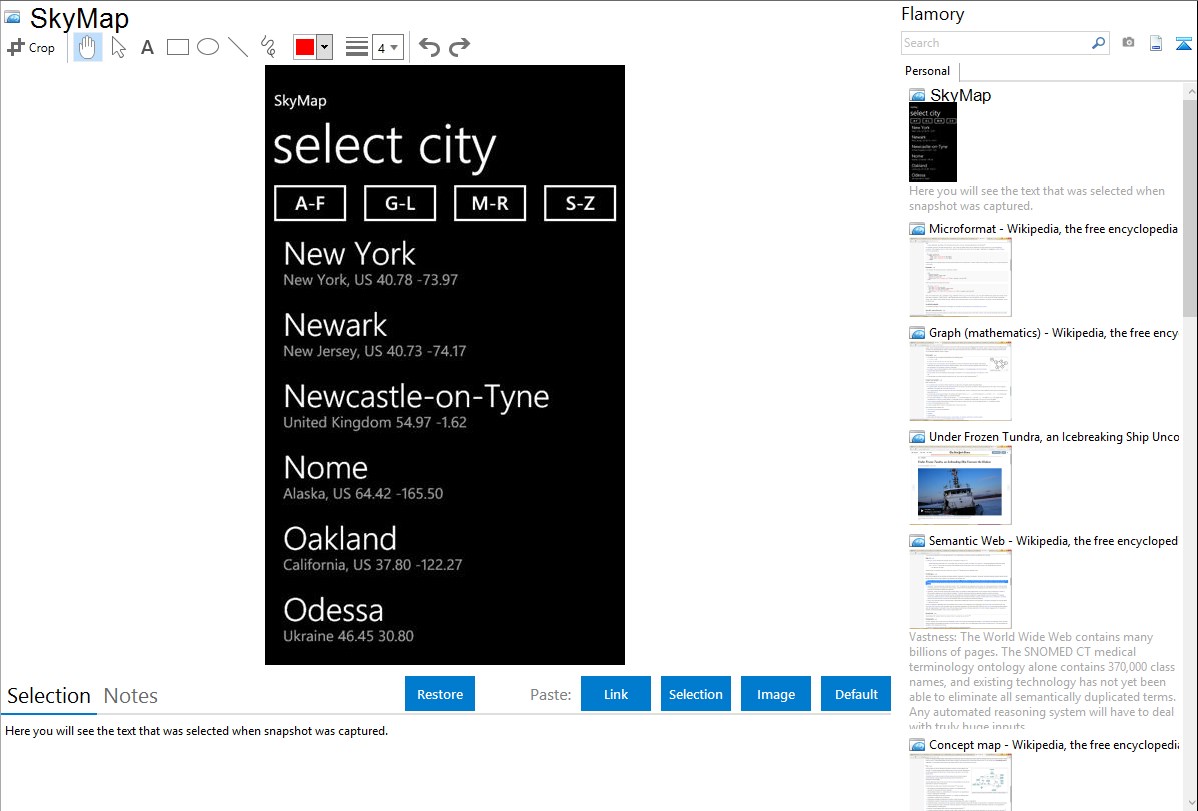Click the red color swatch
This screenshot has height=811, width=1198.
click(x=305, y=47)
